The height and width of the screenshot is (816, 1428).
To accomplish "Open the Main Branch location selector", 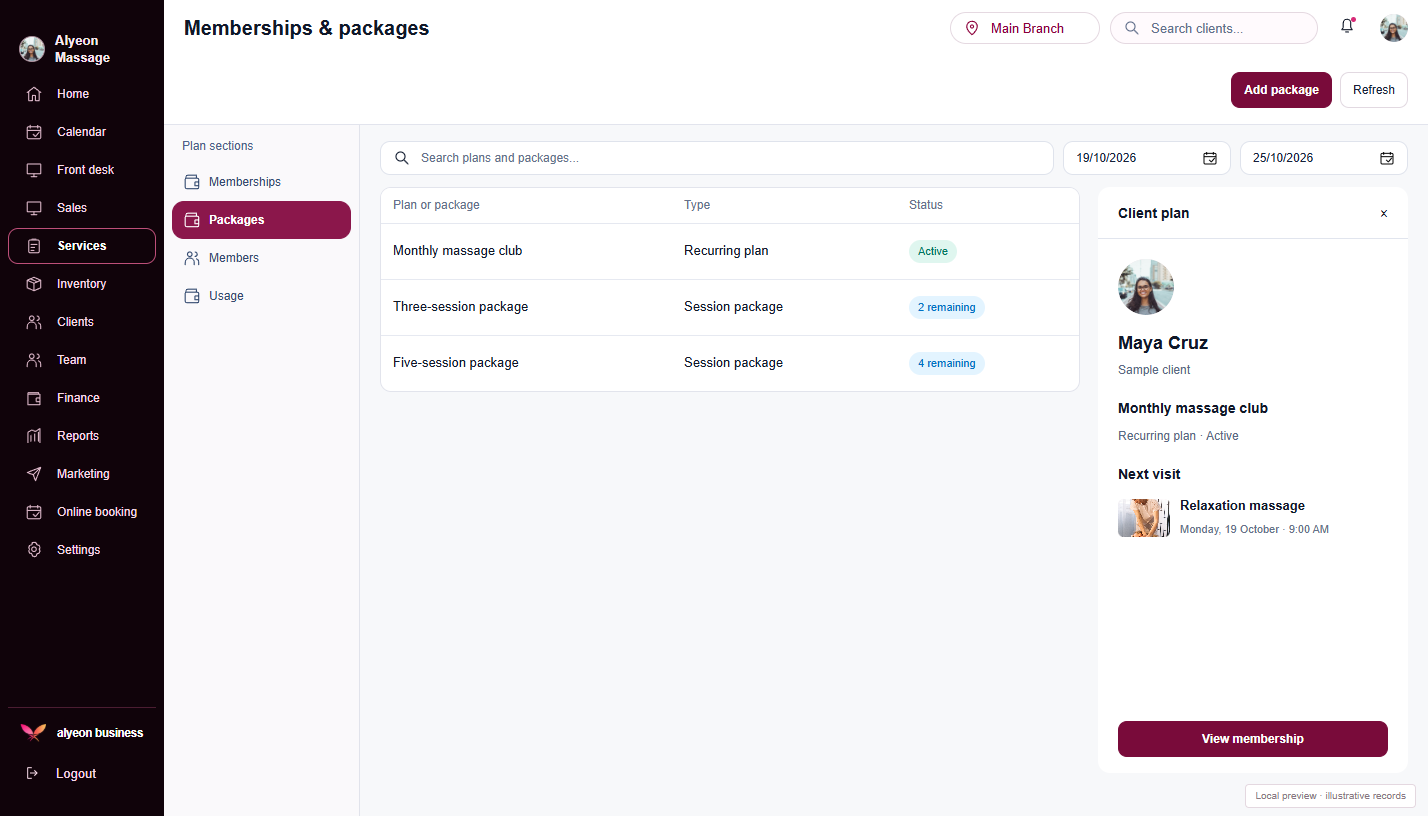I will click(x=1025, y=28).
